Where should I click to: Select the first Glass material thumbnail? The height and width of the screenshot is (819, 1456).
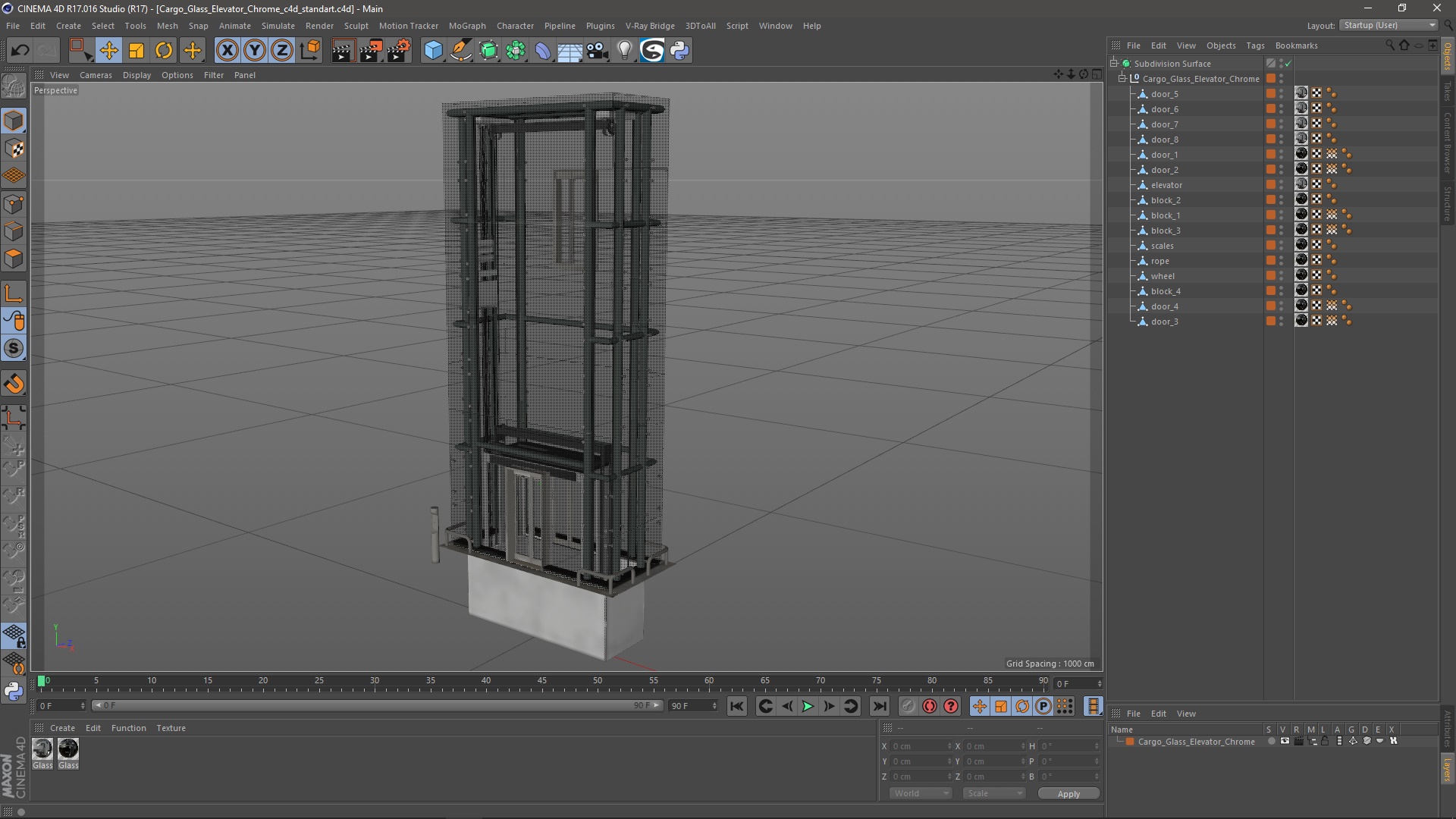click(43, 749)
